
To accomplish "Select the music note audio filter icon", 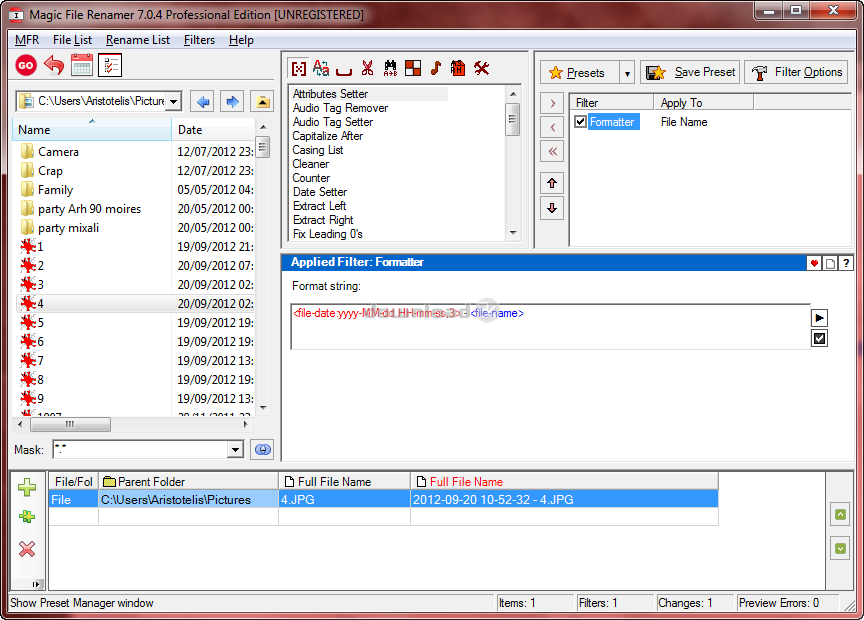I will (435, 68).
